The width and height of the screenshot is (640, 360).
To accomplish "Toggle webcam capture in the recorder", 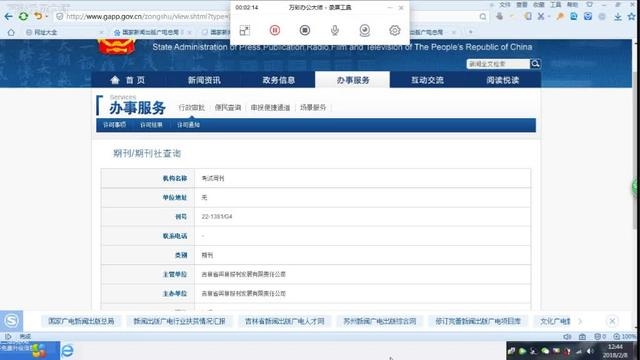I will 364,30.
